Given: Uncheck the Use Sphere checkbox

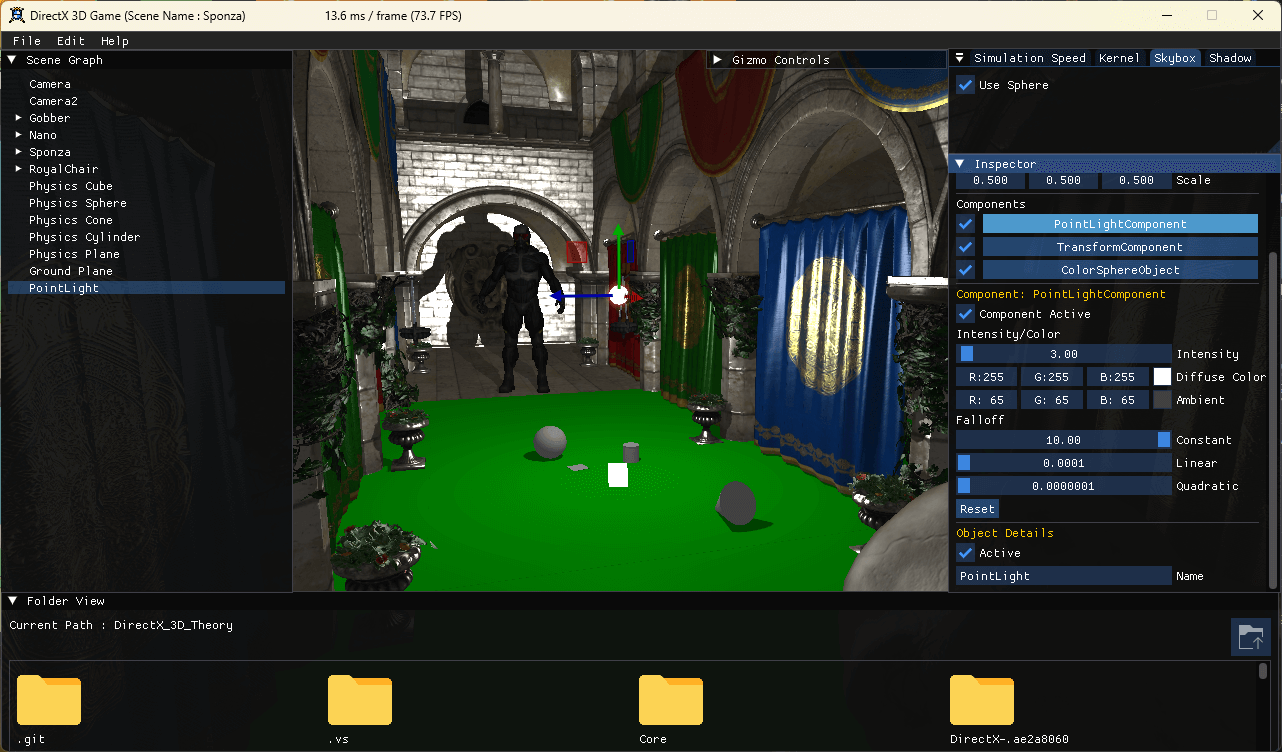Looking at the screenshot, I should click(966, 85).
